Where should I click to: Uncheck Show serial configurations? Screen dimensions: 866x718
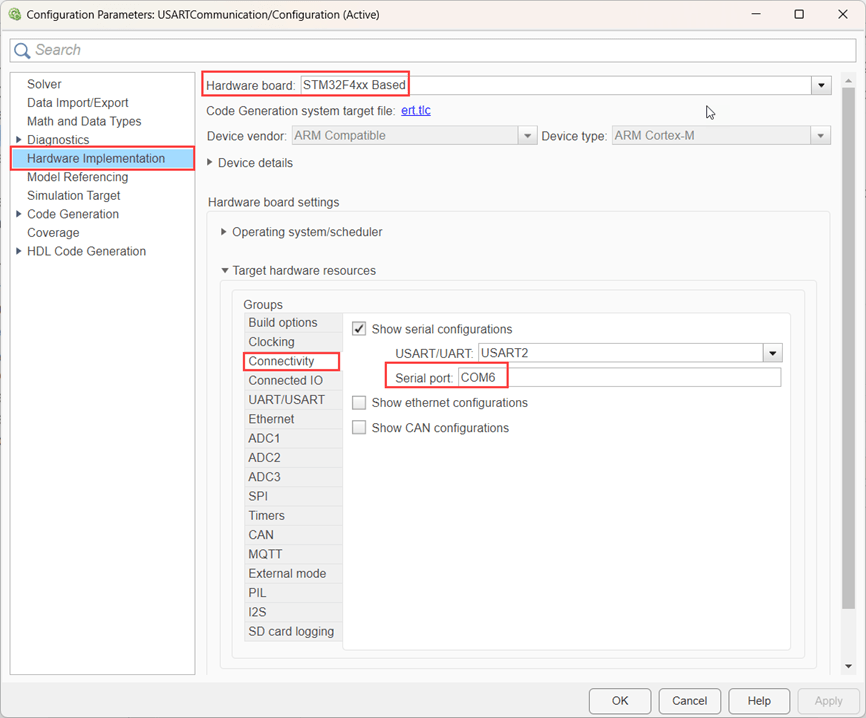(359, 329)
